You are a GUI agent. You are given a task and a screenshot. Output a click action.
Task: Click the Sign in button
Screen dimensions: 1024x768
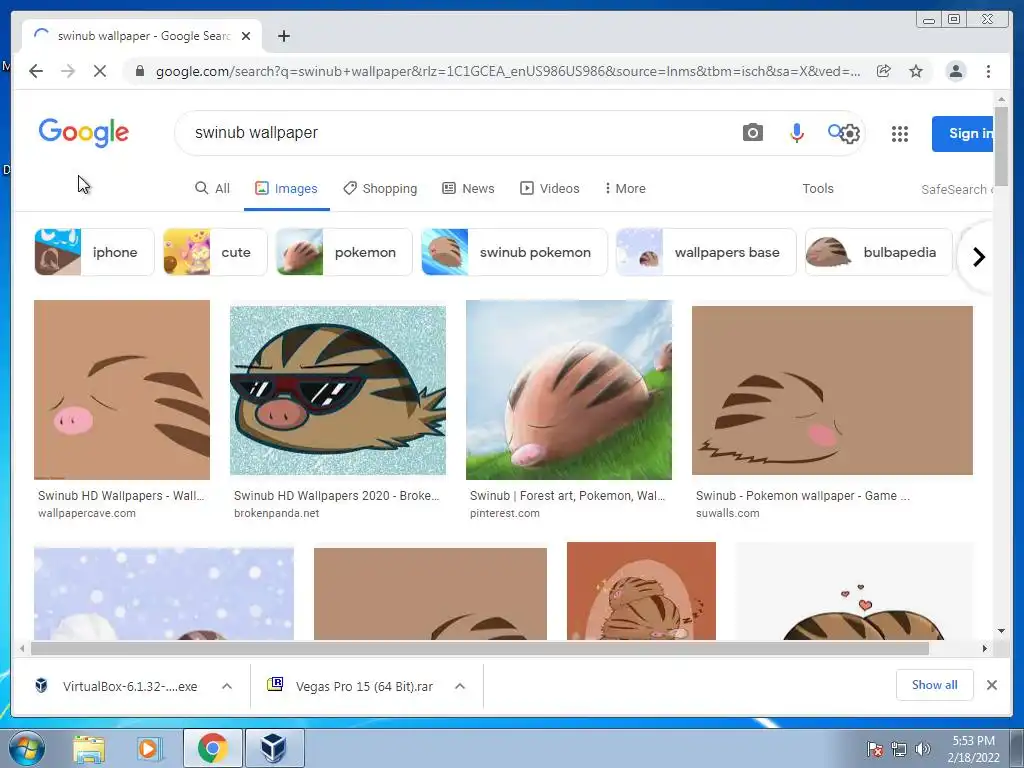click(963, 133)
